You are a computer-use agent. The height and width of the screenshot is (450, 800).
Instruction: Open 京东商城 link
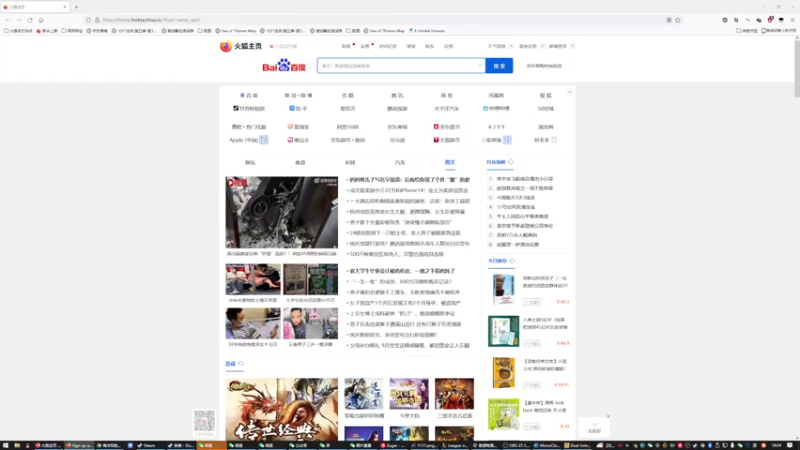[397, 127]
